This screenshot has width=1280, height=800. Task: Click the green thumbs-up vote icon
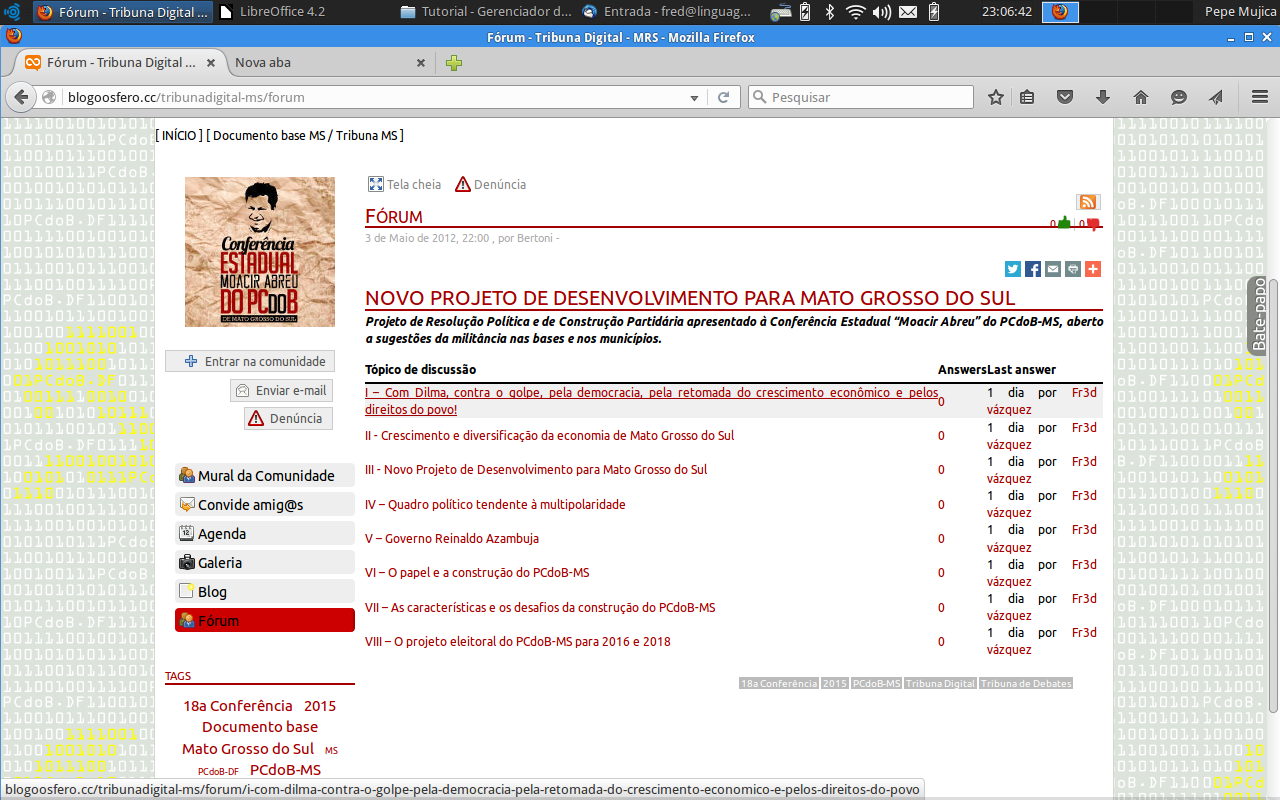(x=1064, y=223)
